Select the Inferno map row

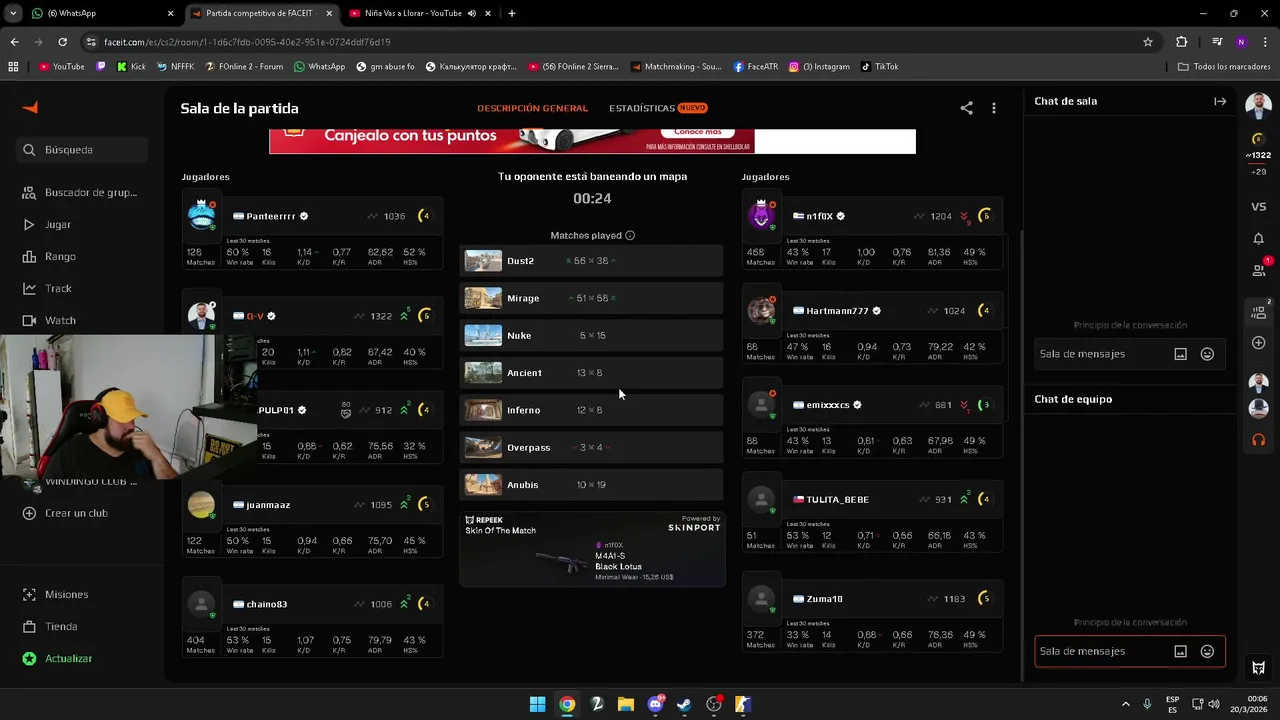(592, 410)
